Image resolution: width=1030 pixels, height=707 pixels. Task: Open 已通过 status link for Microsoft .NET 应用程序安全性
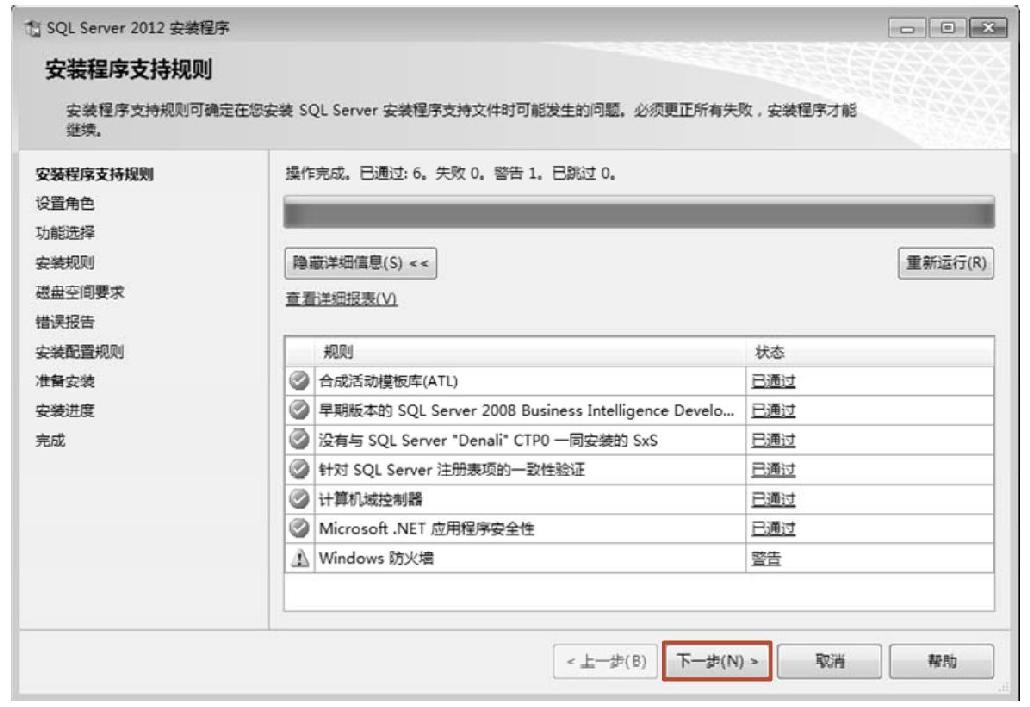click(773, 528)
